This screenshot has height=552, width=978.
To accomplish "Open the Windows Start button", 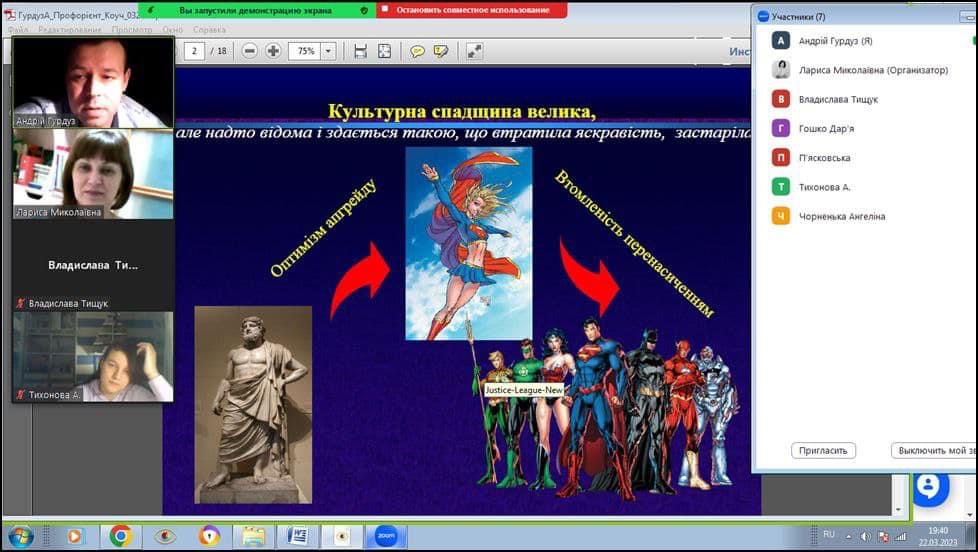I will pyautogui.click(x=21, y=536).
